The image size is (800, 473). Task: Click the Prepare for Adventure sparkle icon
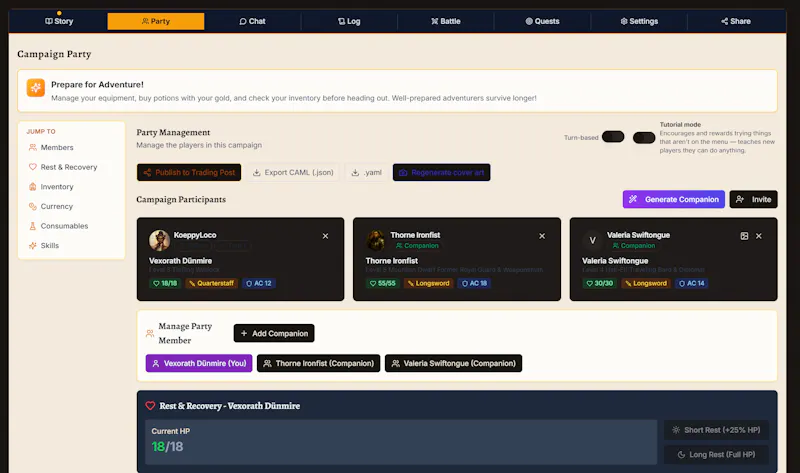click(36, 88)
